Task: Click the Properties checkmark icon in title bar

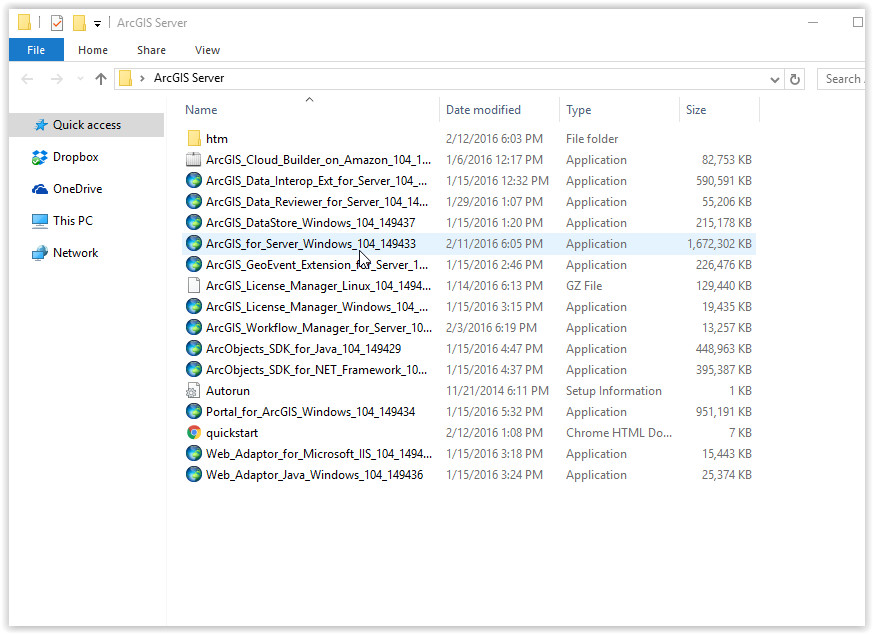Action: click(x=57, y=23)
